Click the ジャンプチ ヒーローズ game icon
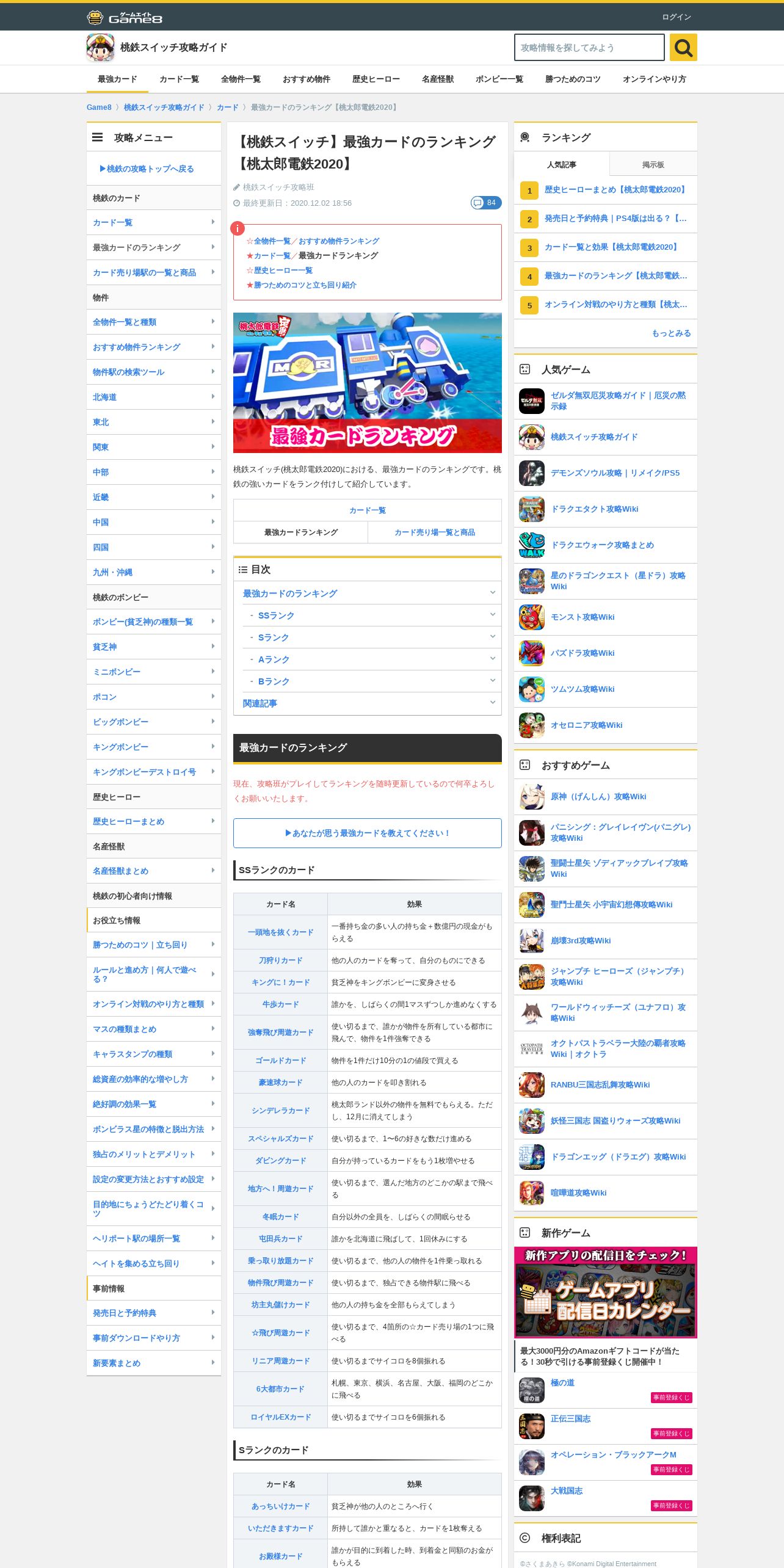Screen dimensions: 784x1568 click(532, 977)
